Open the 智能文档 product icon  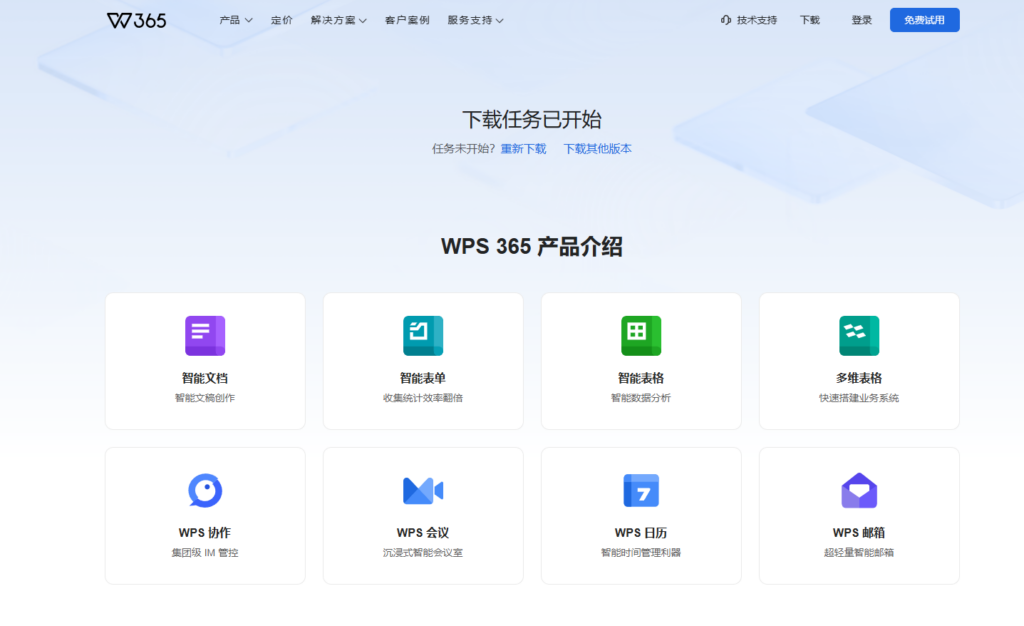point(204,335)
